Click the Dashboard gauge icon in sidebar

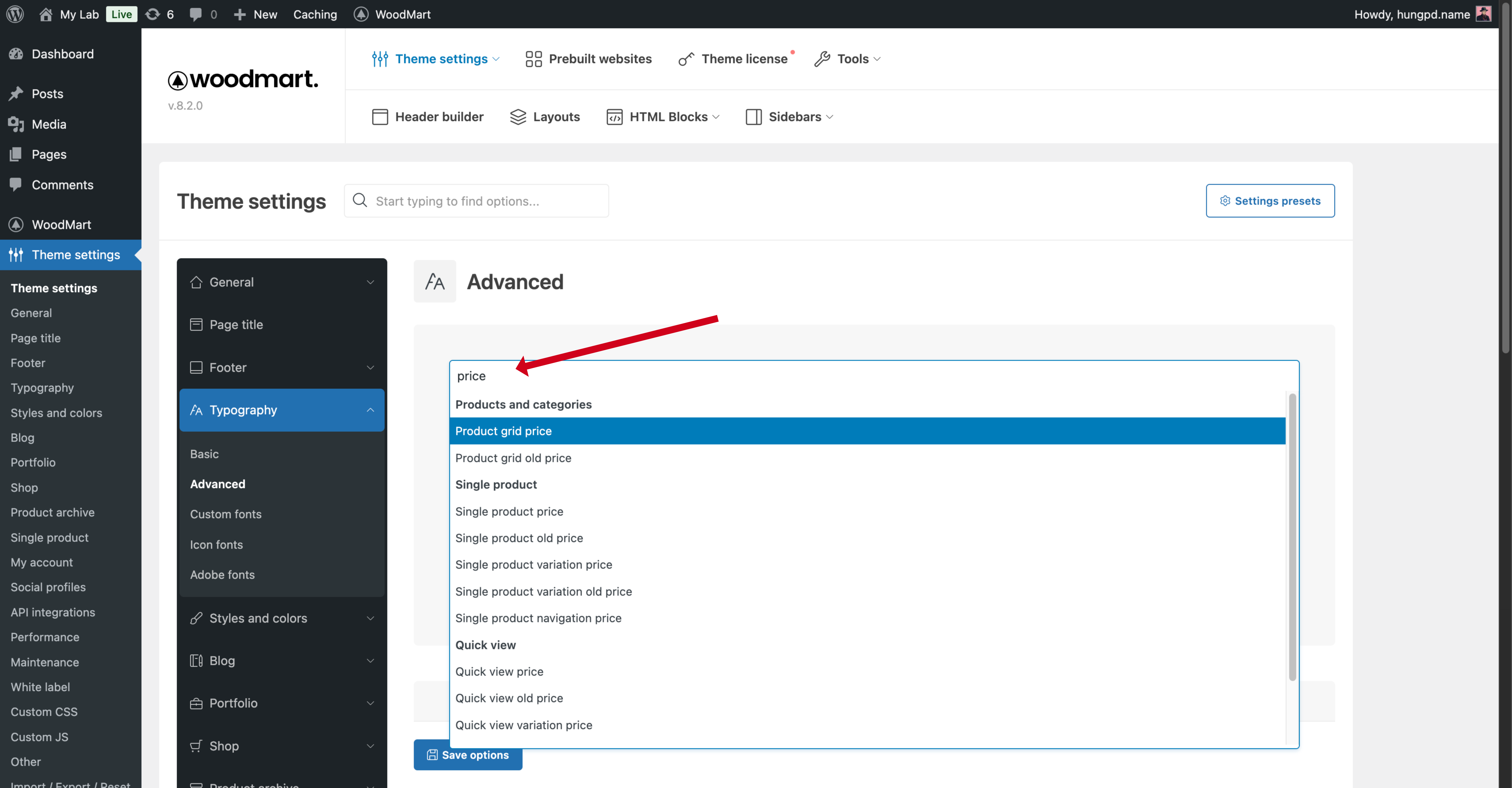pyautogui.click(x=16, y=54)
